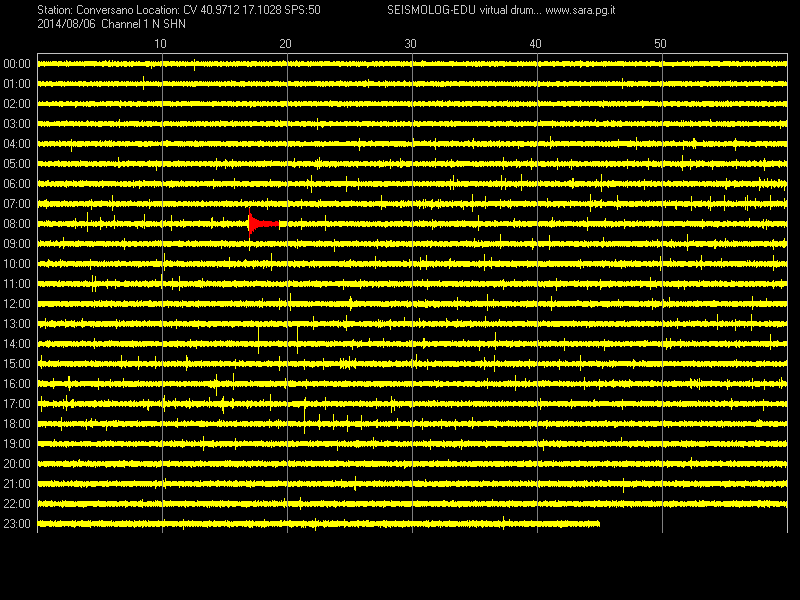
Task: Select the 06:00 hour label
Action: [x=17, y=184]
